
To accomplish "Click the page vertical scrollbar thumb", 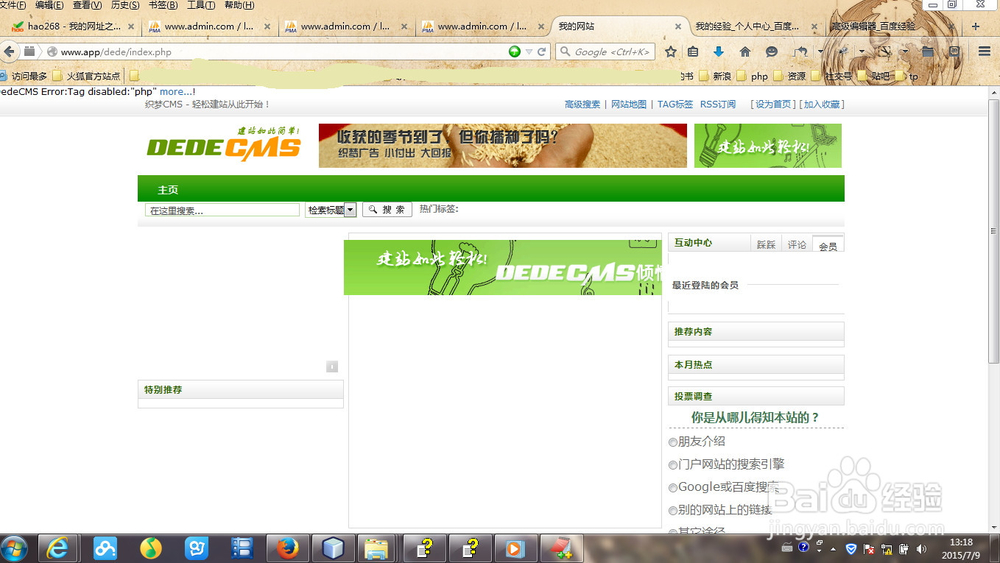I will 994,230.
